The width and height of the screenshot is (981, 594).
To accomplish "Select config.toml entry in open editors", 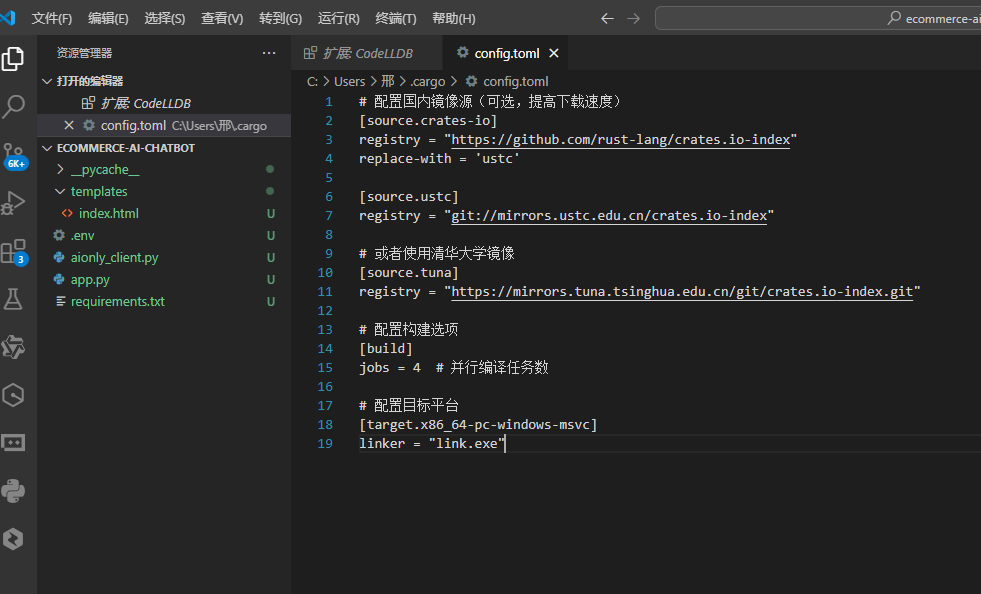I will 164,125.
